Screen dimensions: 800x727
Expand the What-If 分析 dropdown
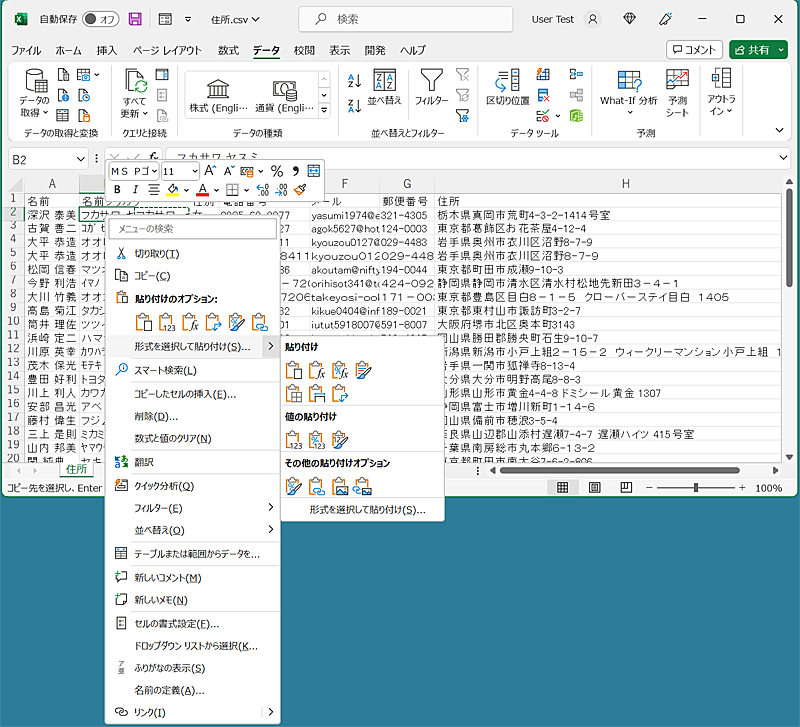pyautogui.click(x=629, y=93)
